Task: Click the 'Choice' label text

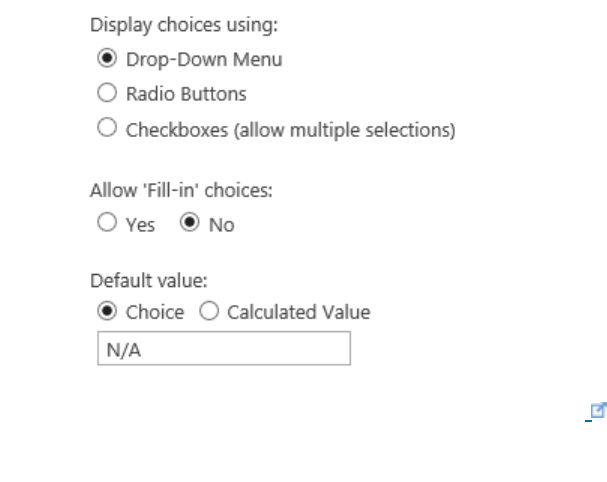Action: click(155, 312)
